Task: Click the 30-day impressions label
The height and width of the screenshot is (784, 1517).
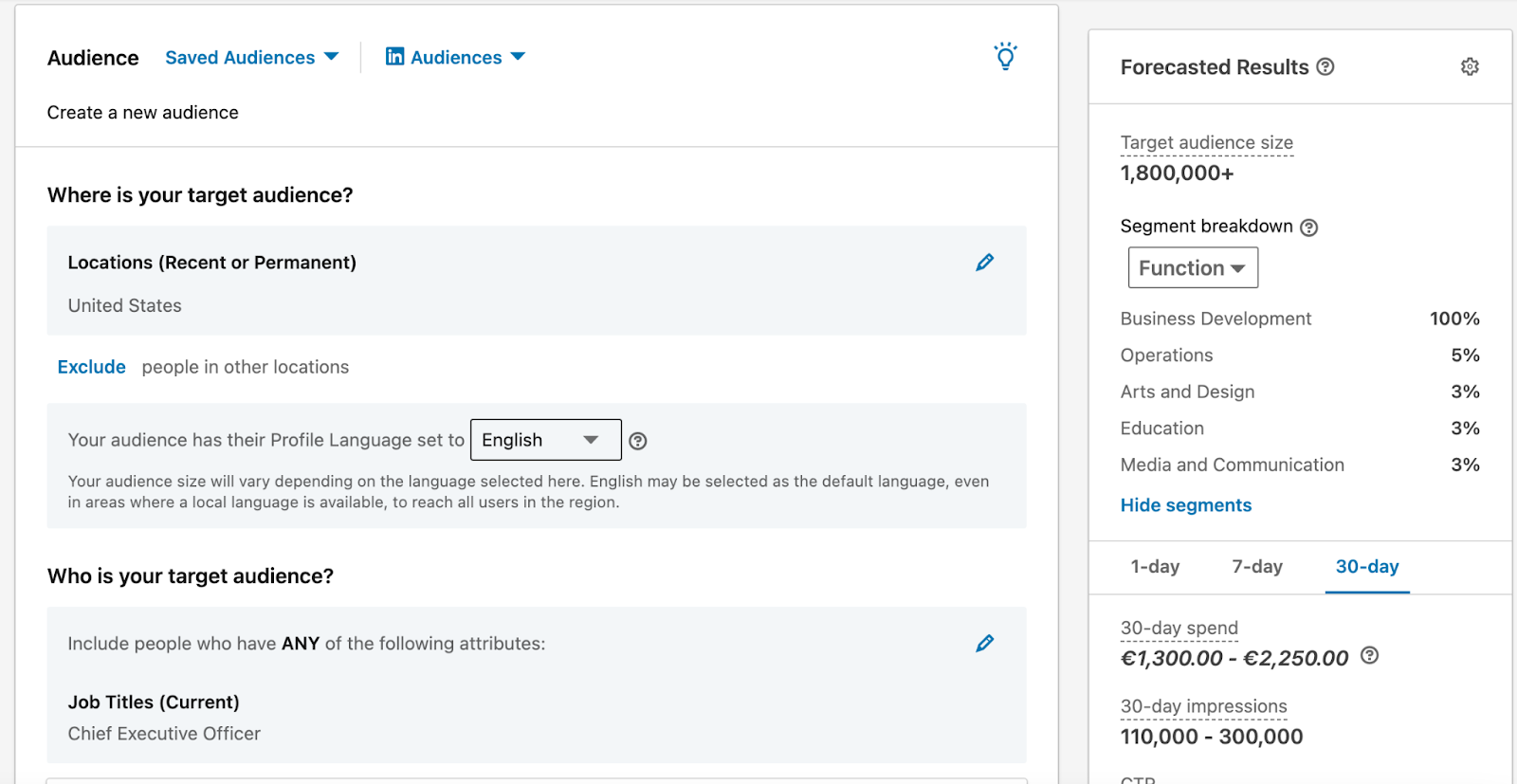Action: (x=1203, y=706)
